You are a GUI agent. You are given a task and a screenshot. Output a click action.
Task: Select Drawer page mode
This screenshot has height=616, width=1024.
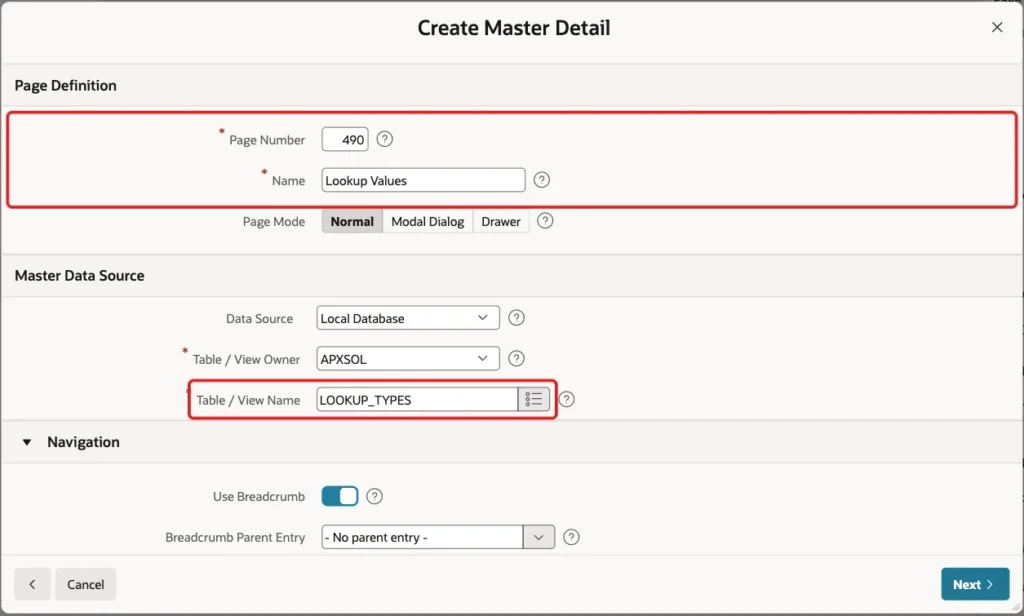tap(501, 221)
